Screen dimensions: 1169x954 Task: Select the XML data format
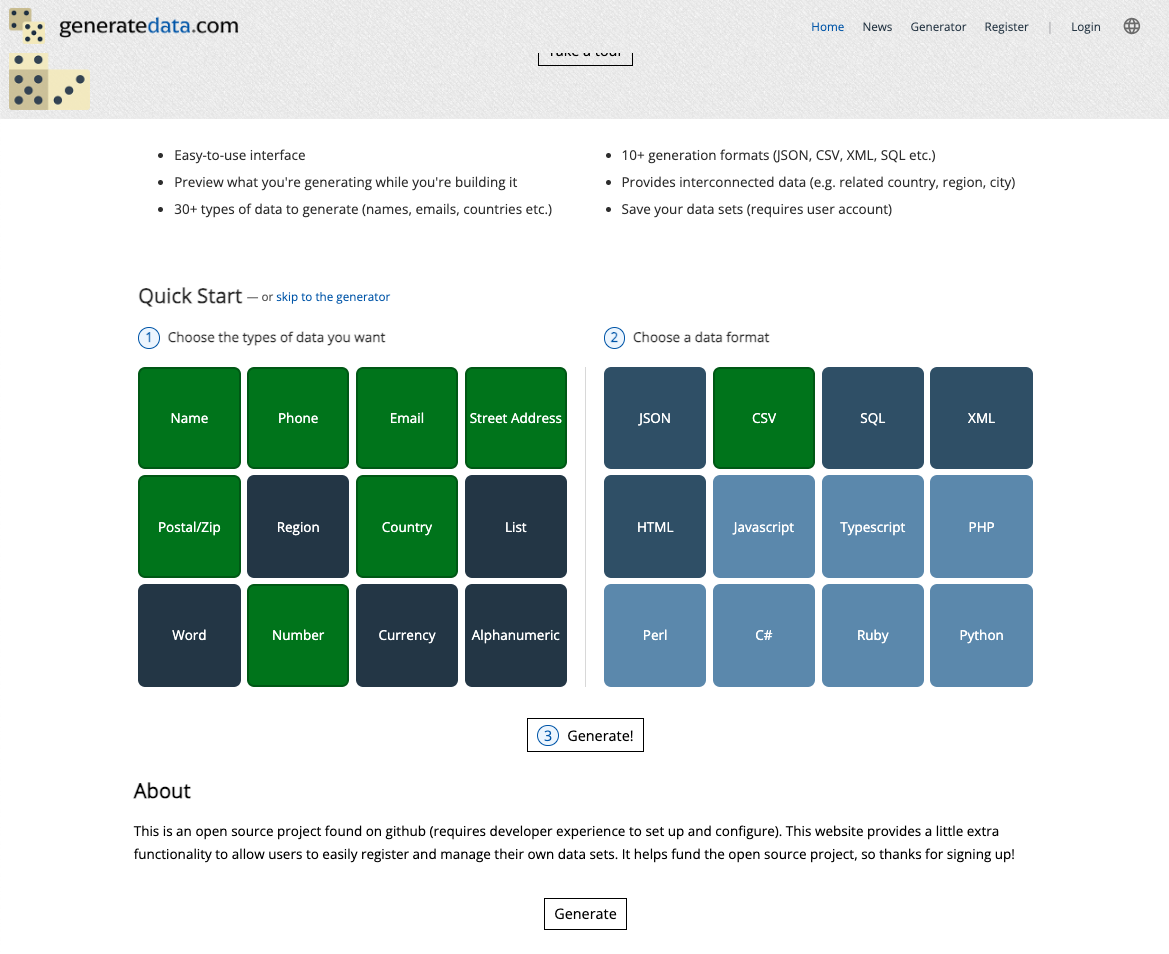(981, 418)
